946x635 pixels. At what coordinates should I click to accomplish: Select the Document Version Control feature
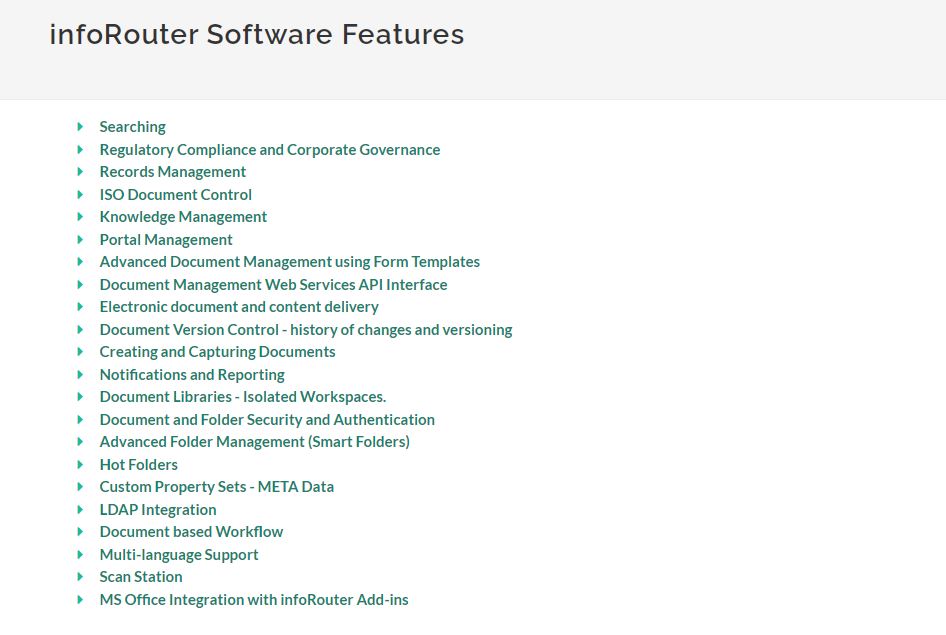pyautogui.click(x=306, y=329)
